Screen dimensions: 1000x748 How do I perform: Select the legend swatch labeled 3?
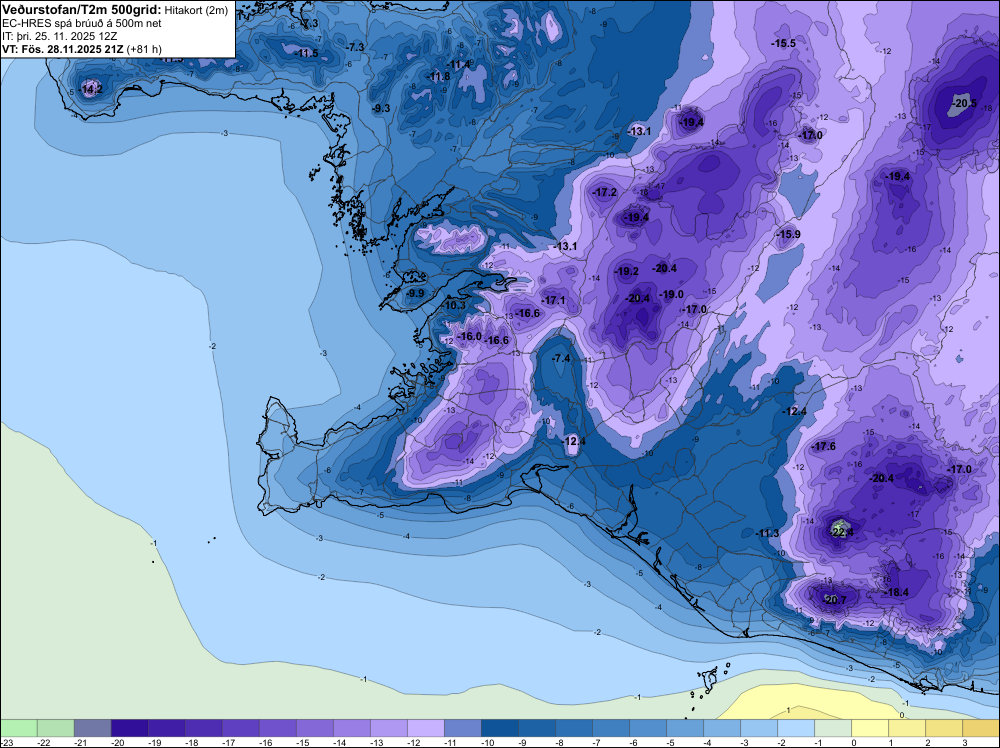(980, 728)
